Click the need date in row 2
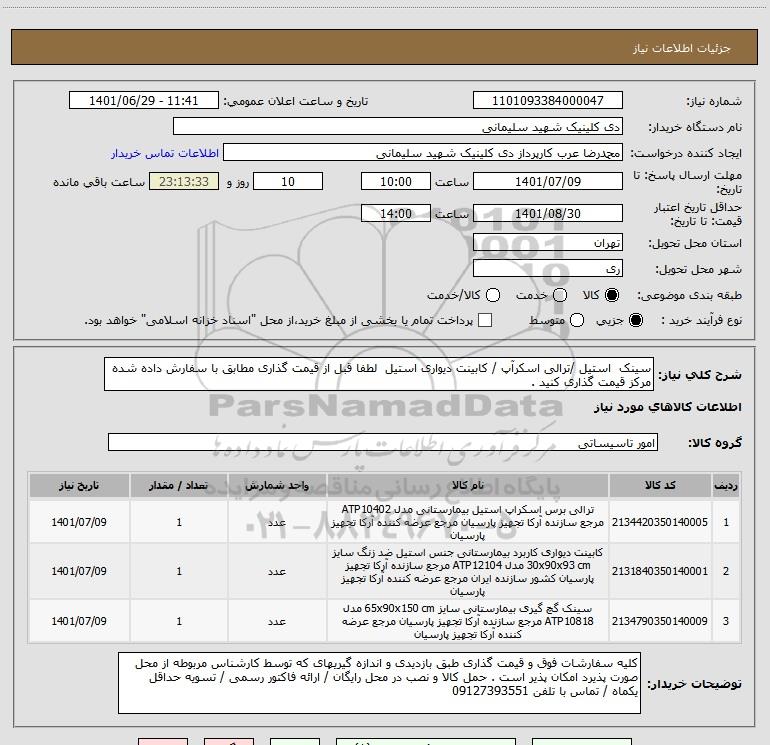The image size is (770, 745). (x=79, y=571)
